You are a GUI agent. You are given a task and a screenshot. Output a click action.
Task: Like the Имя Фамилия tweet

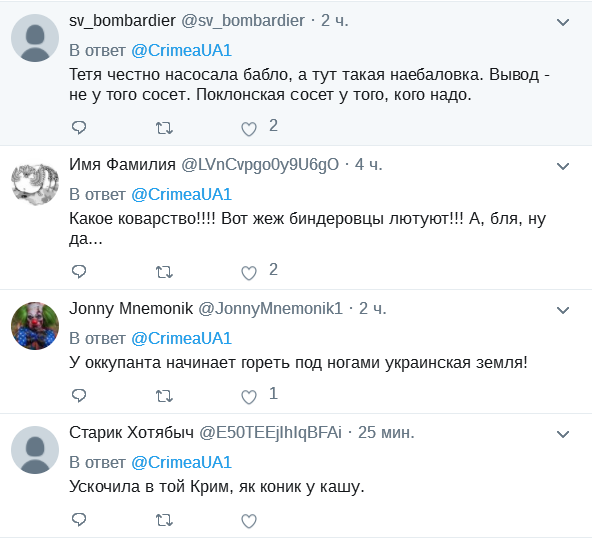click(249, 273)
